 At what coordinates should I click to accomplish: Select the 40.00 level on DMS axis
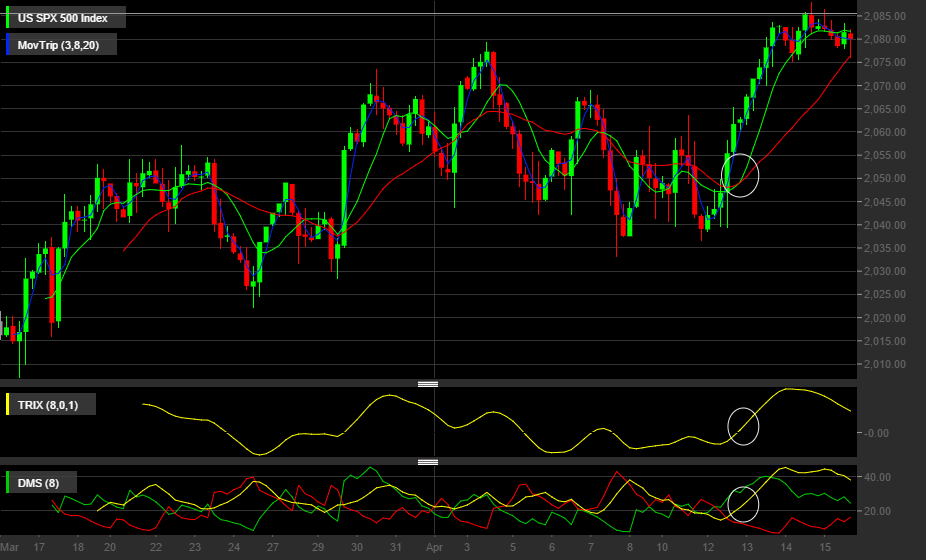(877, 477)
